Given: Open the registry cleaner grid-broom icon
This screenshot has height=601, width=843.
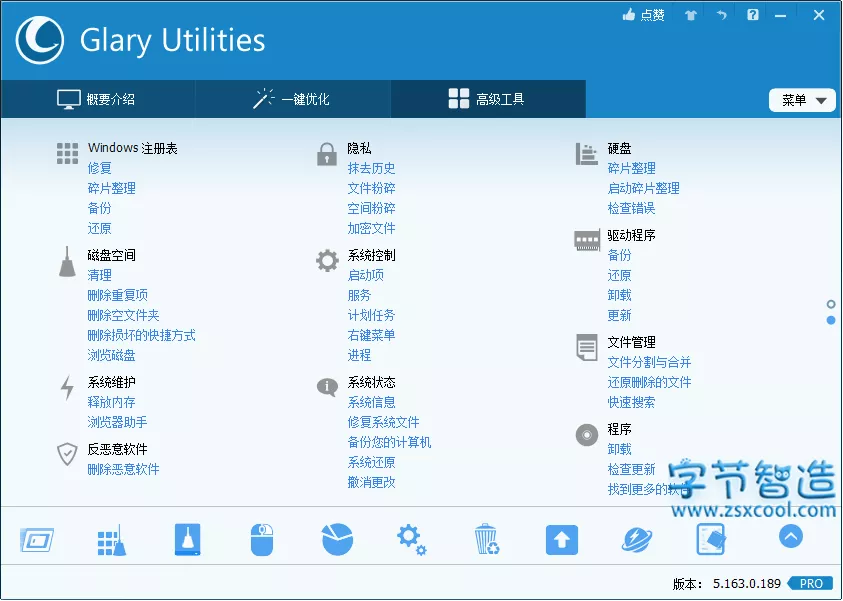Looking at the screenshot, I should pos(112,540).
